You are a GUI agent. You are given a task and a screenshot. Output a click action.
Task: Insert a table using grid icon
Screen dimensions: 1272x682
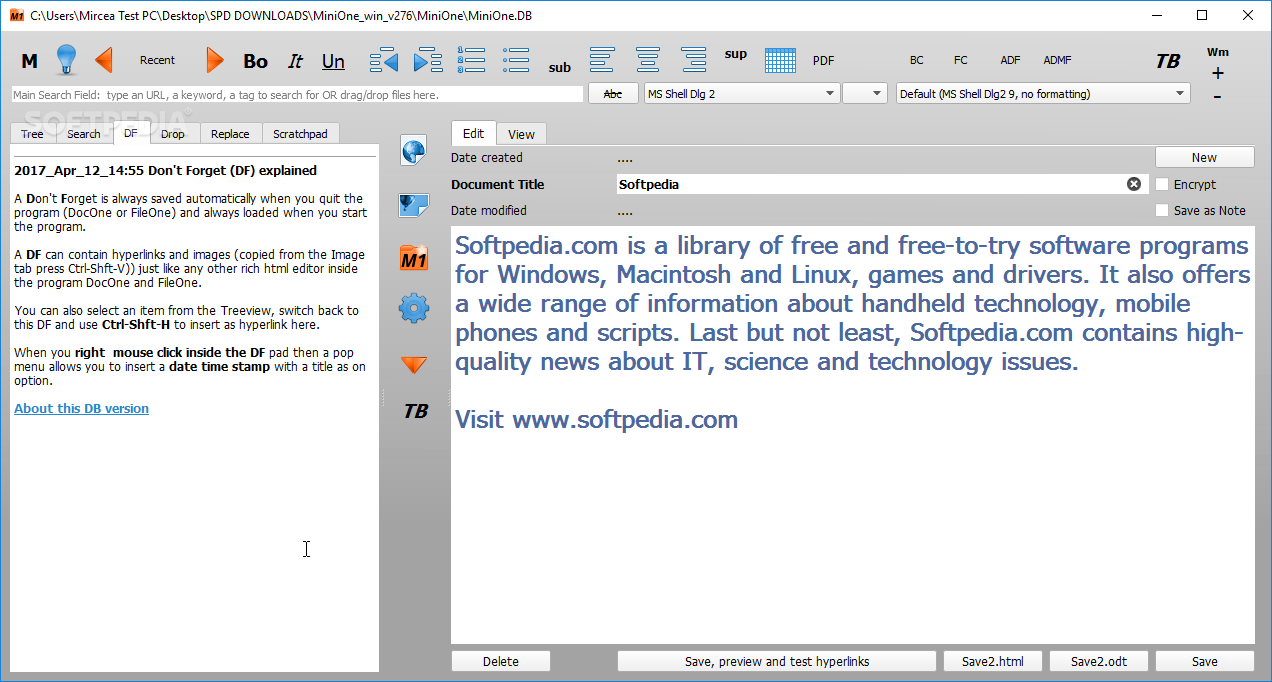pos(780,60)
